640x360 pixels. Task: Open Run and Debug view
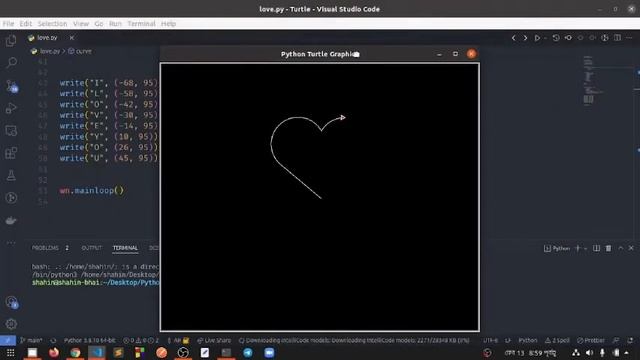(11, 108)
